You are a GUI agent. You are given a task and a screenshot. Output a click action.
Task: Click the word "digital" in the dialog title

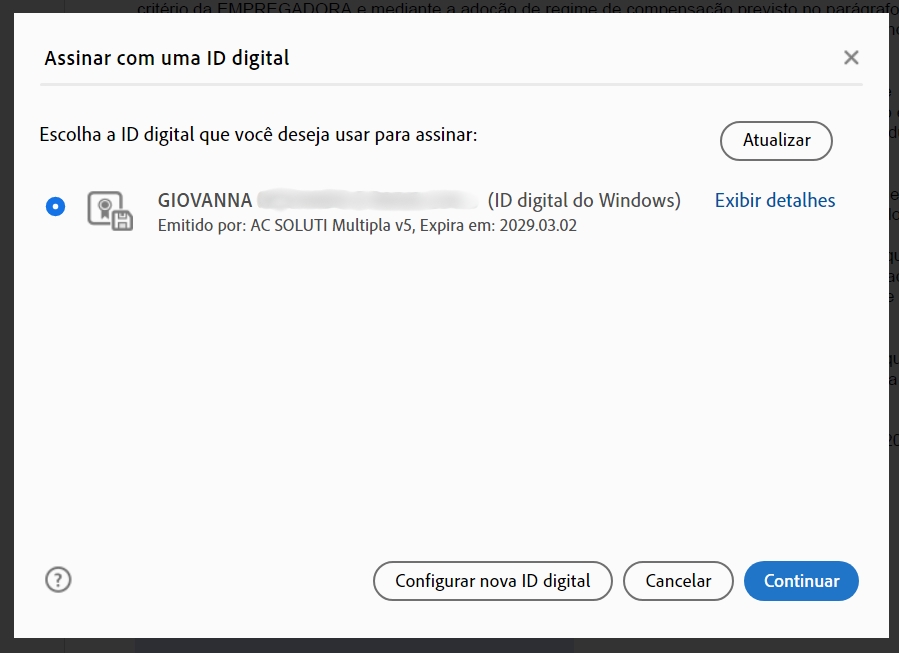[258, 58]
